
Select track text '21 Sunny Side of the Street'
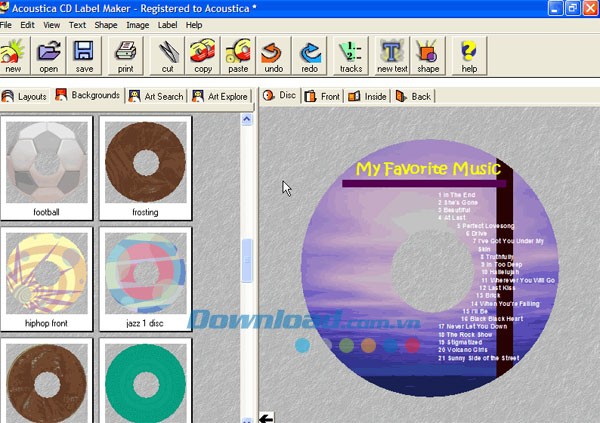[478, 358]
